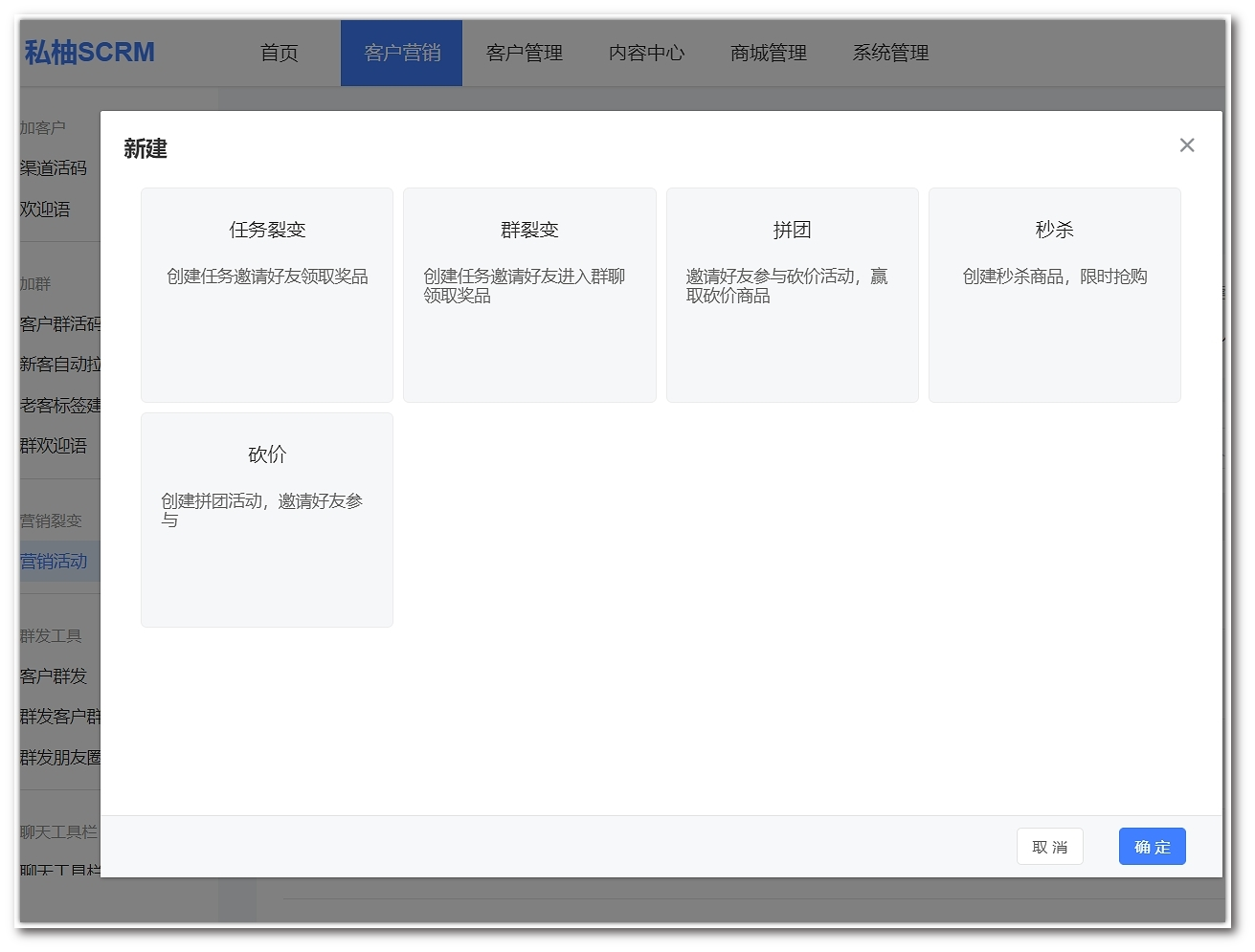Click the 取消 button
Screen dimensions: 1255x952
[1049, 847]
